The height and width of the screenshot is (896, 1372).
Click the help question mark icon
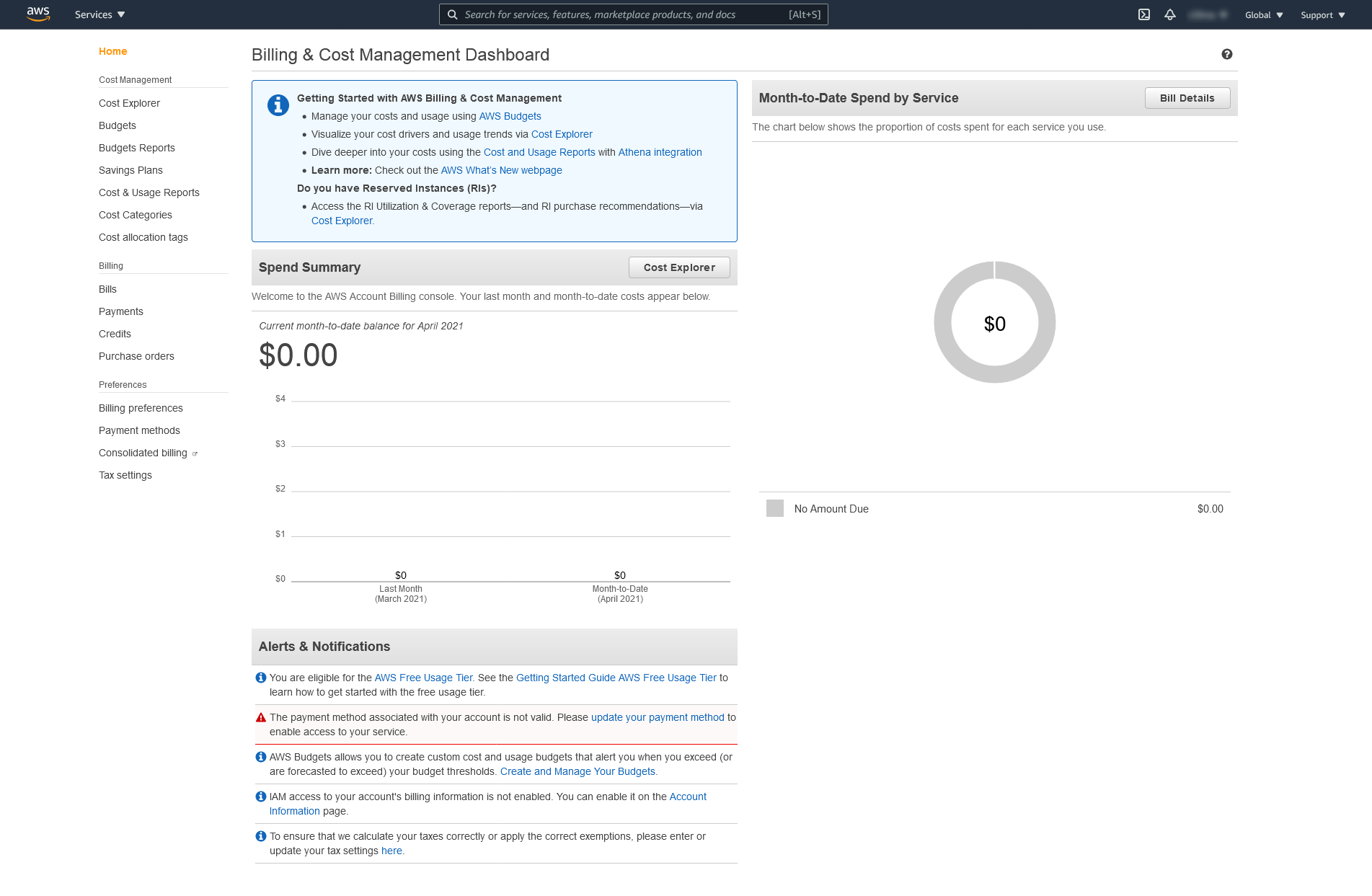click(1227, 54)
